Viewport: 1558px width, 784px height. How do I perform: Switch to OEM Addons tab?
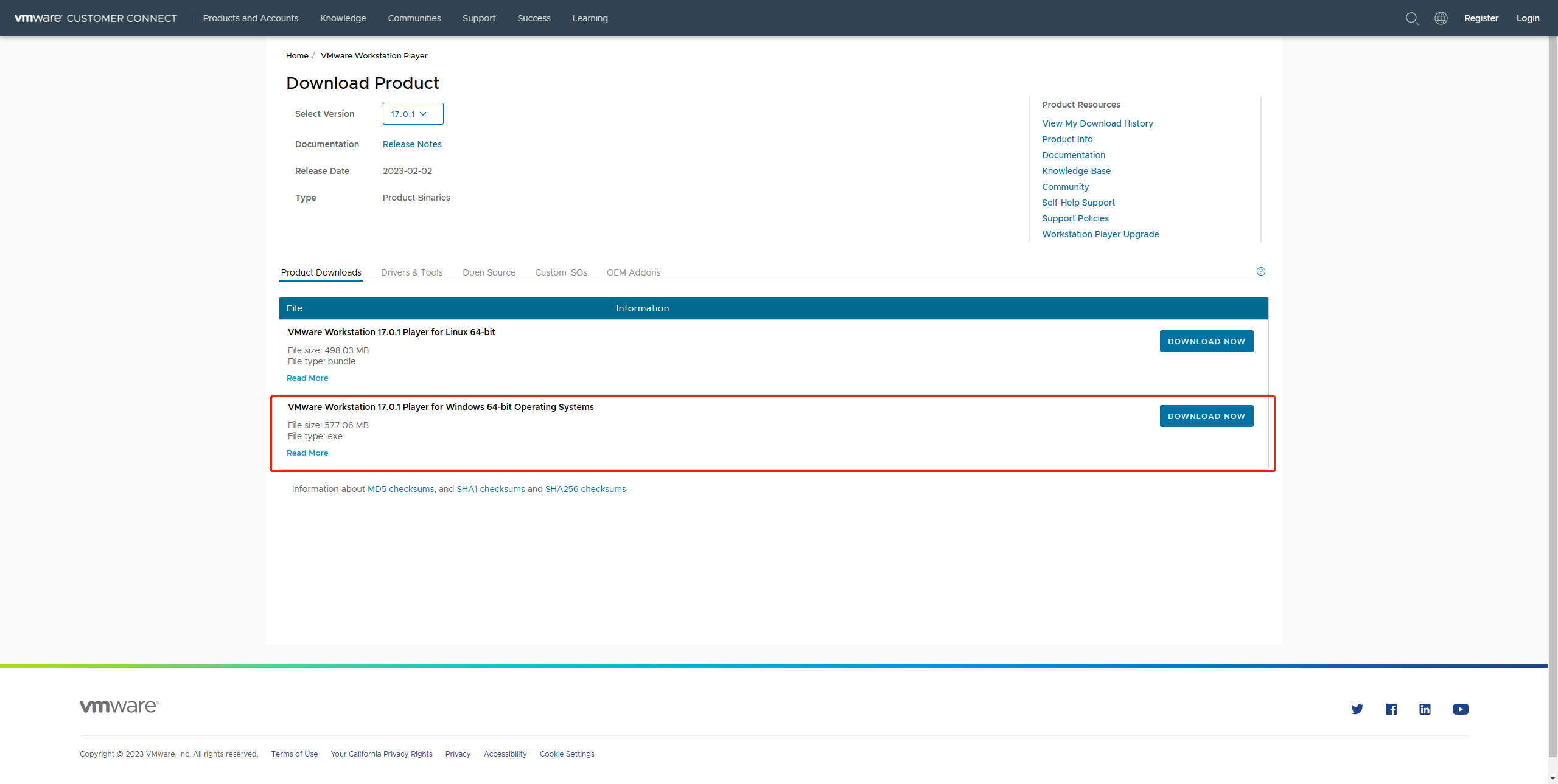click(x=634, y=272)
